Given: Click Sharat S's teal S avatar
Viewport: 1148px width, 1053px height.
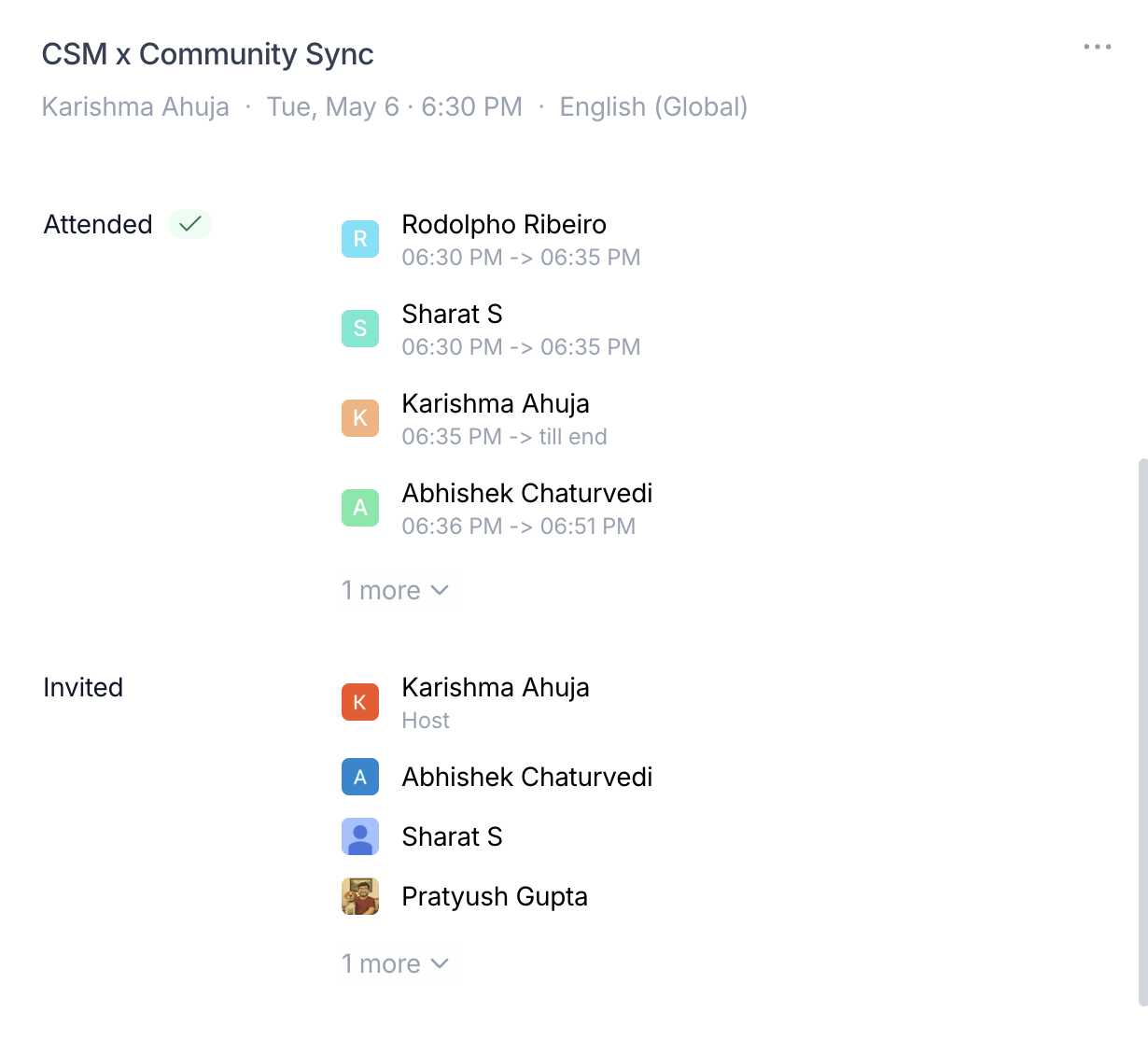Looking at the screenshot, I should coord(360,329).
